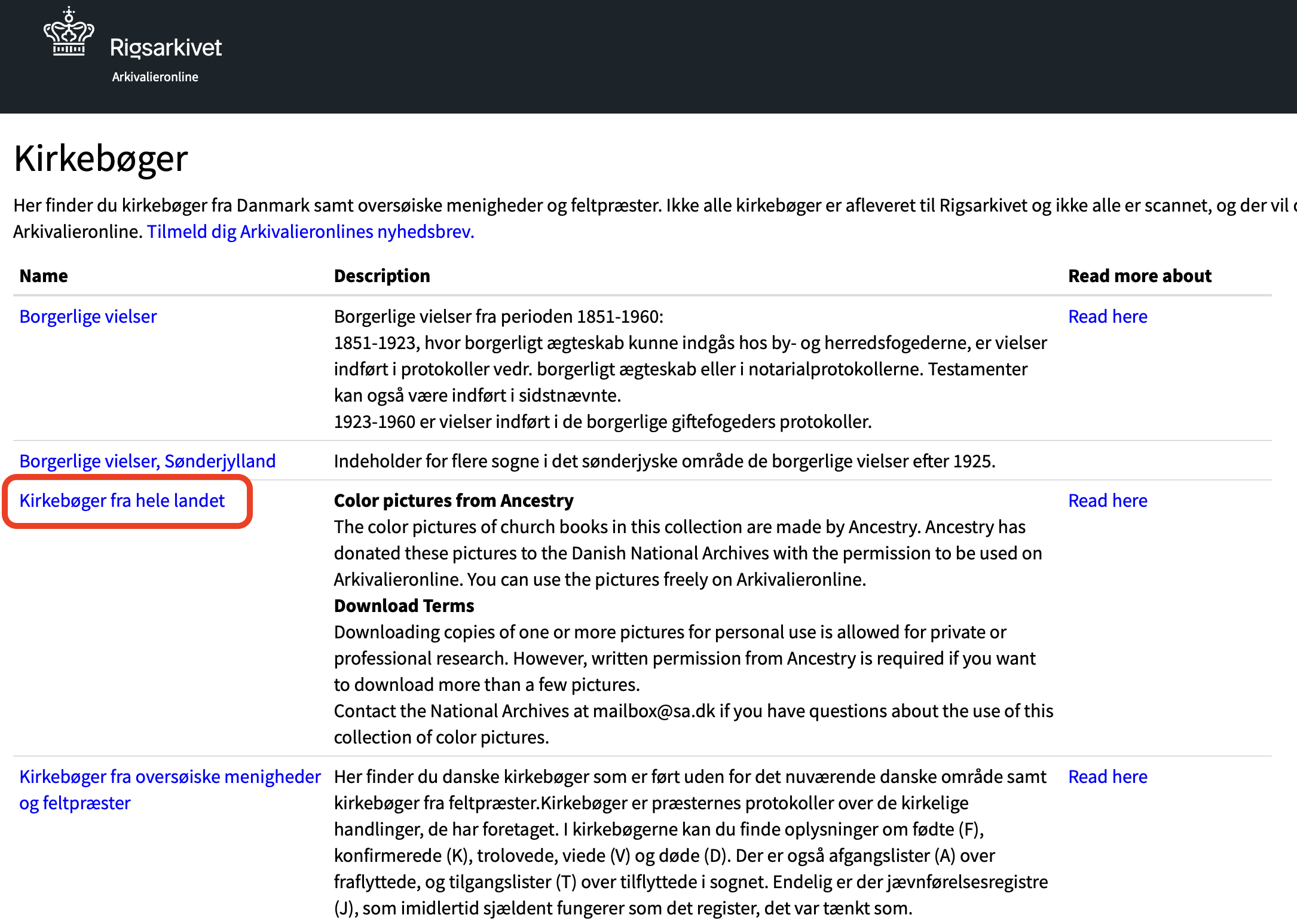Select the Color pictures from Ancestry heading
The height and width of the screenshot is (924, 1297).
point(453,500)
